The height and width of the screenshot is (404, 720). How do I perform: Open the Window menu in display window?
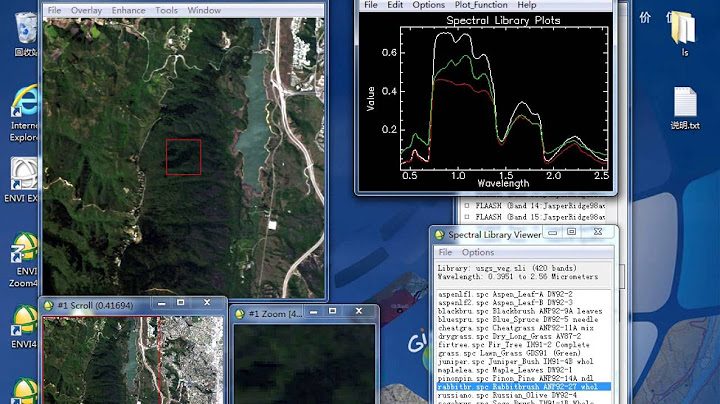(x=204, y=10)
